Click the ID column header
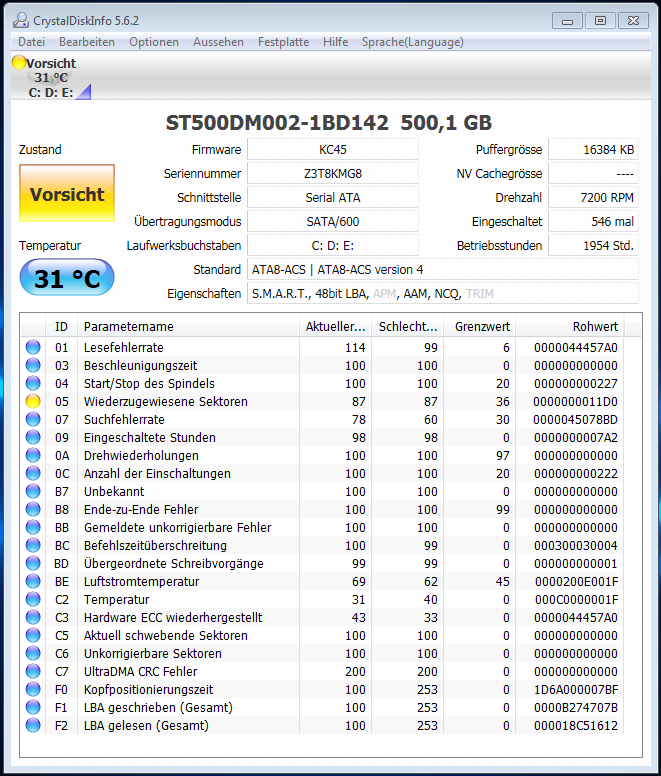 61,327
